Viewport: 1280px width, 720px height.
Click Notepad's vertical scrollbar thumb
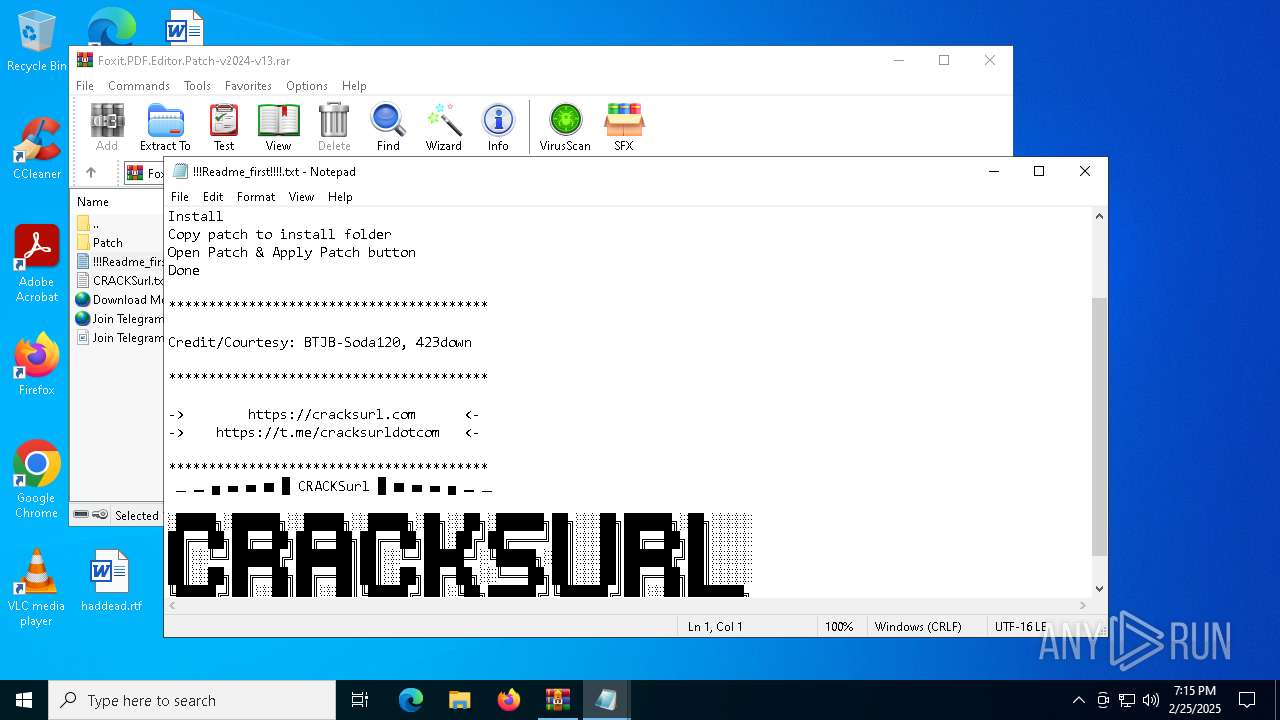pos(1100,426)
